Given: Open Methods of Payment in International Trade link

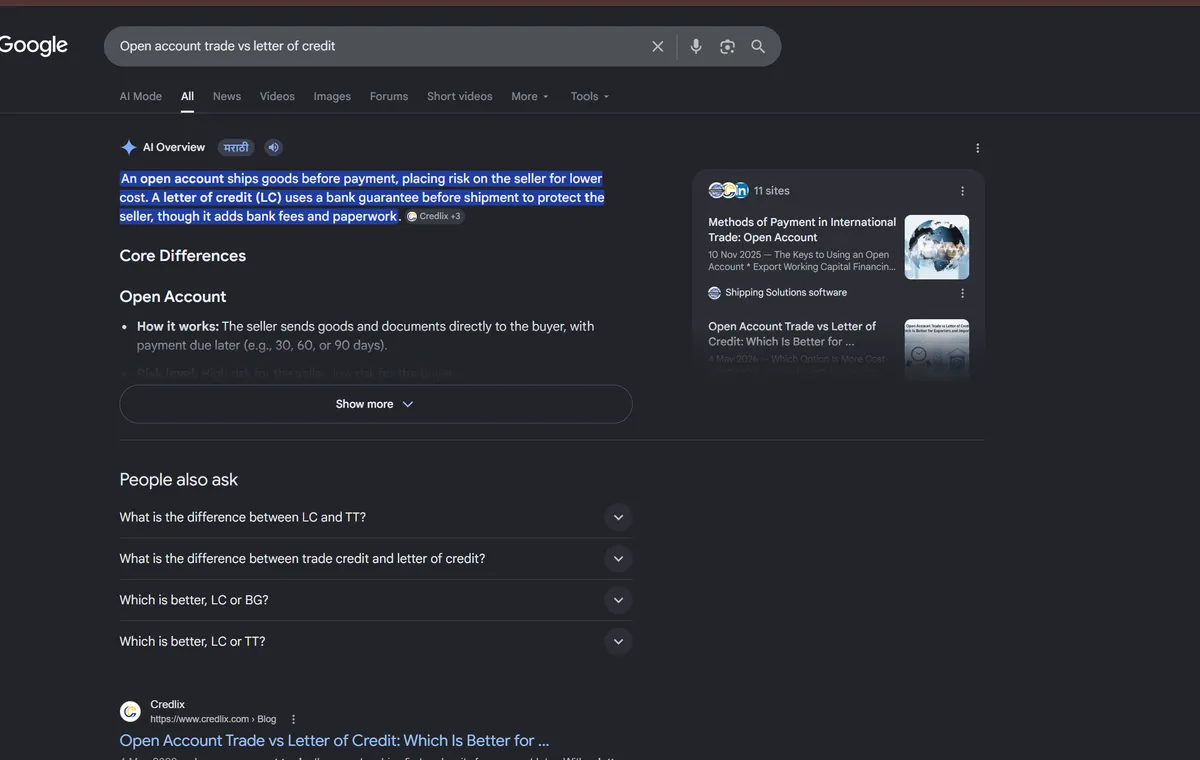Looking at the screenshot, I should click(x=802, y=230).
